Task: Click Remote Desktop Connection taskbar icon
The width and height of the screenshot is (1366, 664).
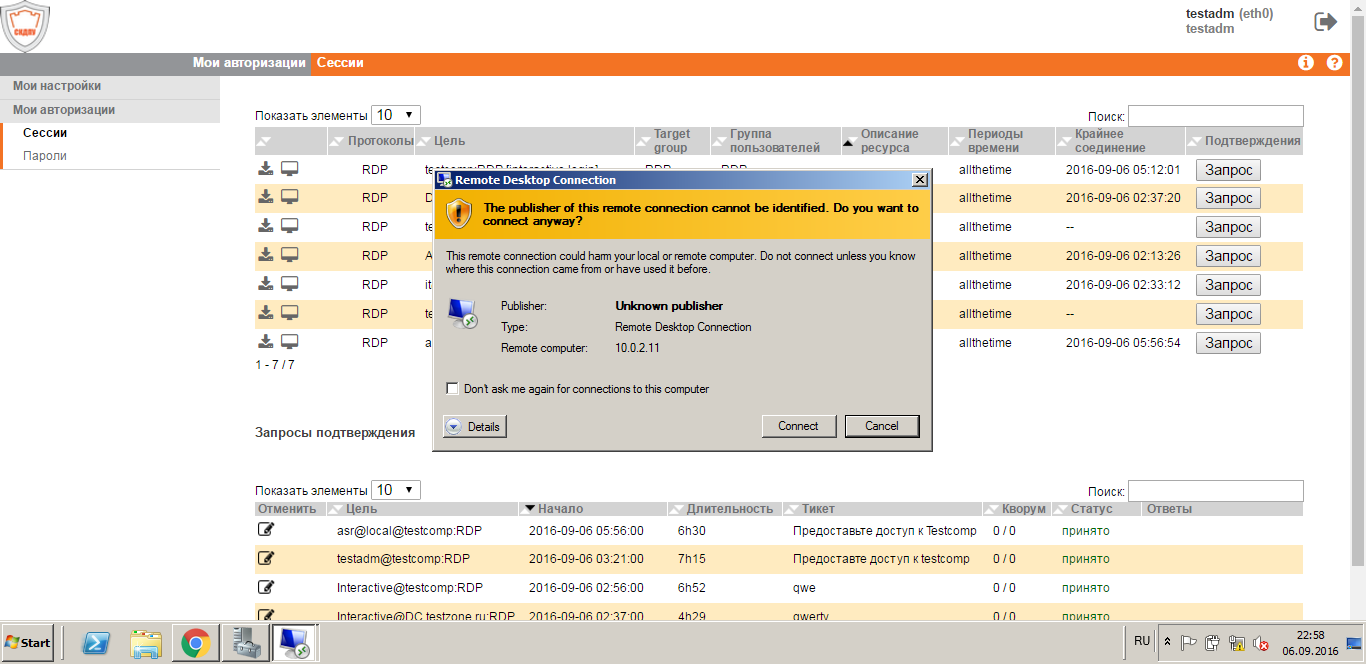Action: click(294, 643)
